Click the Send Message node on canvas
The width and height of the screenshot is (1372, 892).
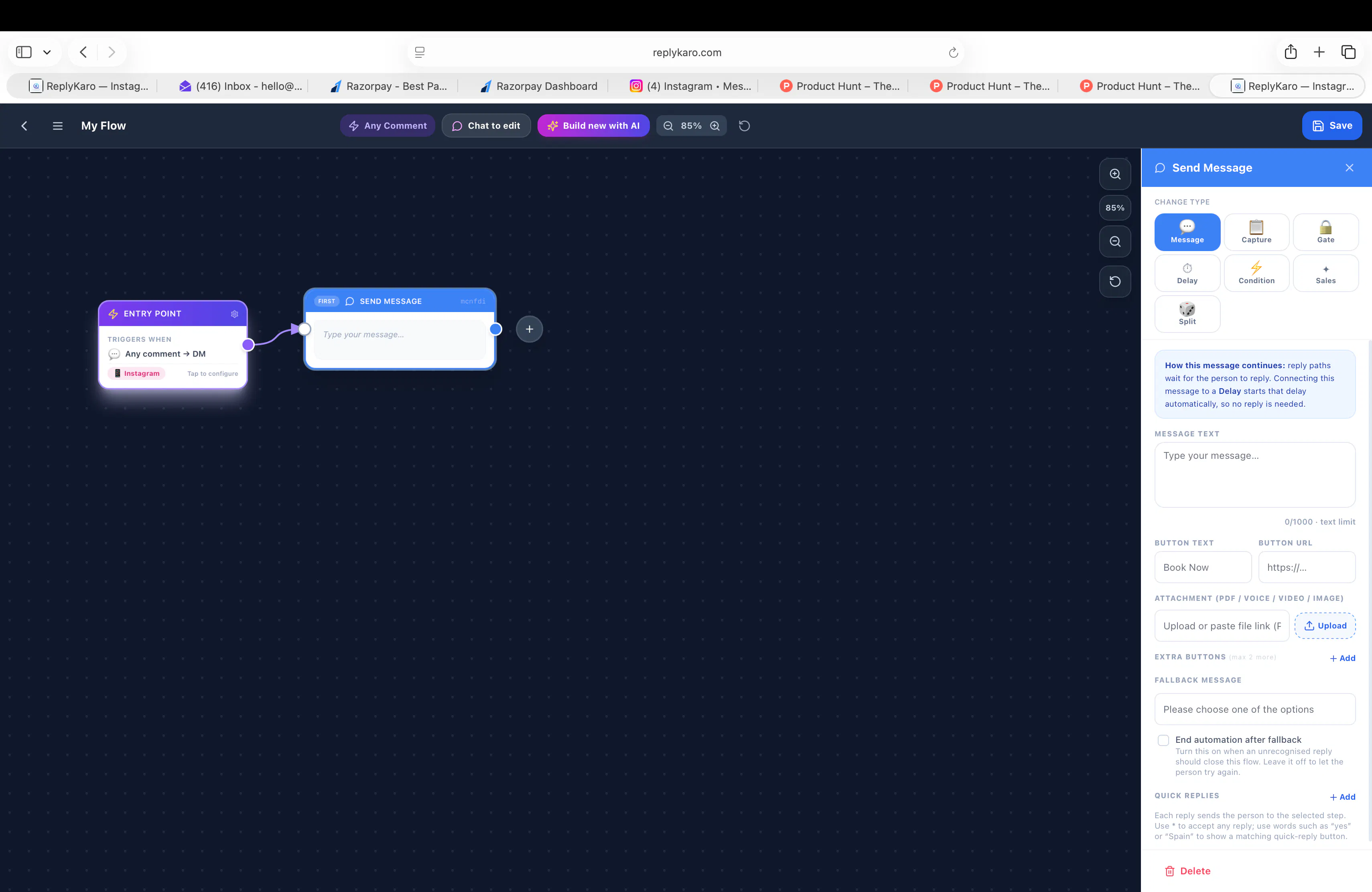tap(400, 329)
